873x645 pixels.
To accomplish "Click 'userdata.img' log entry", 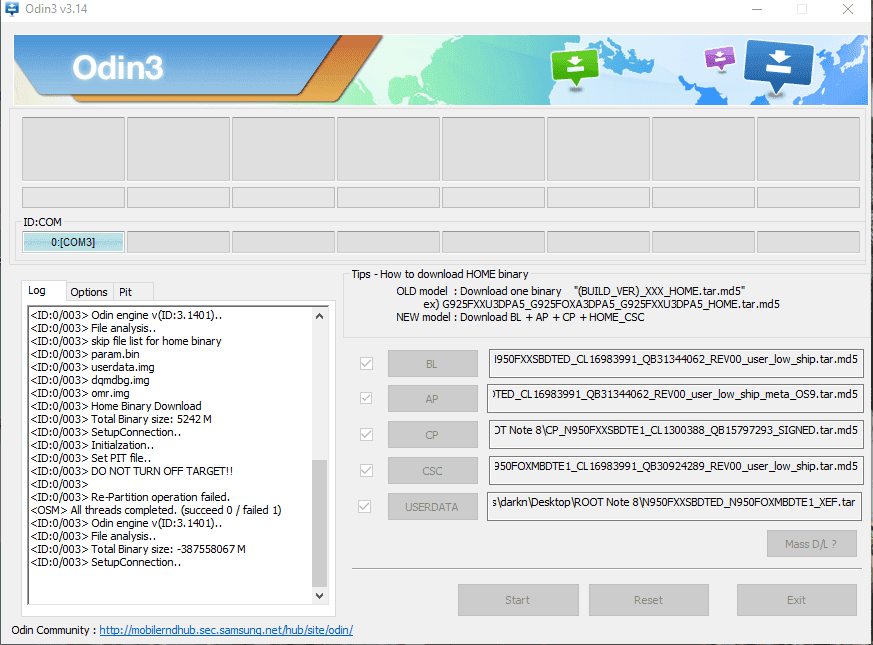I will [92, 367].
